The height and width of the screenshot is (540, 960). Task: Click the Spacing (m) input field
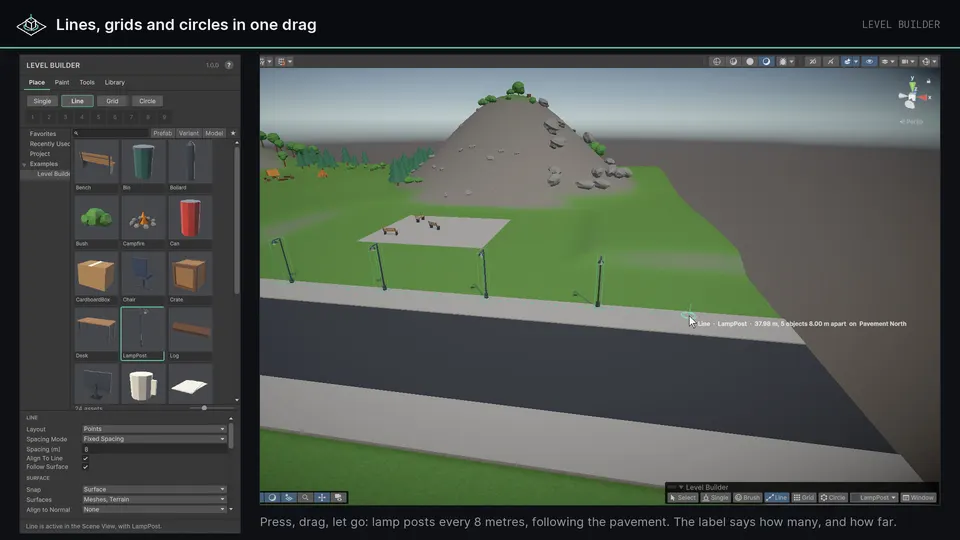pyautogui.click(x=154, y=449)
